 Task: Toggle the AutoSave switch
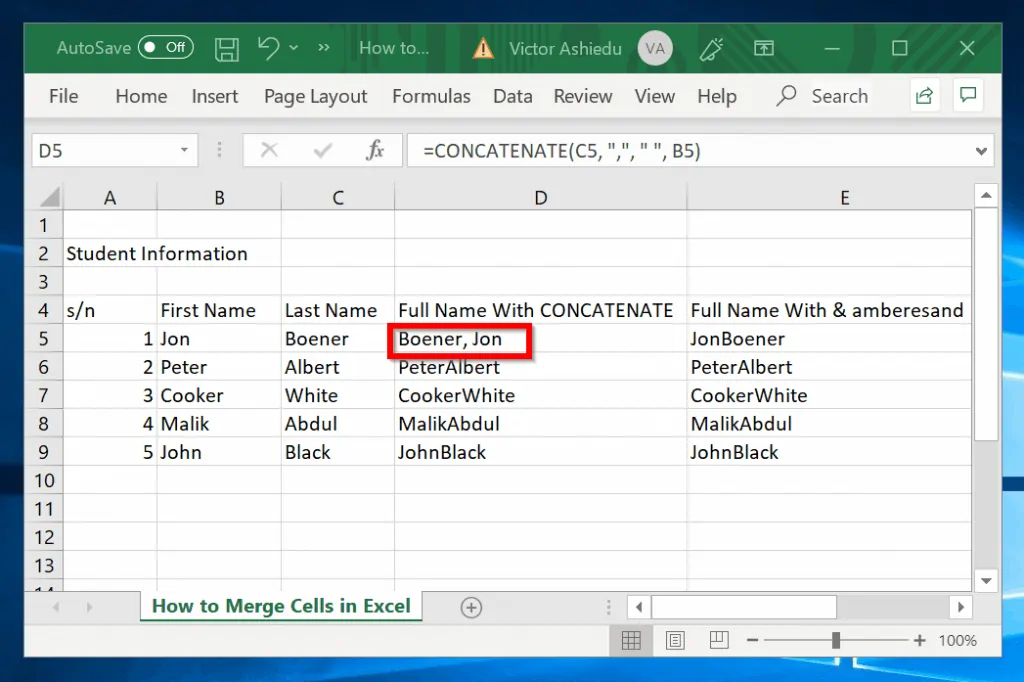pyautogui.click(x=165, y=47)
